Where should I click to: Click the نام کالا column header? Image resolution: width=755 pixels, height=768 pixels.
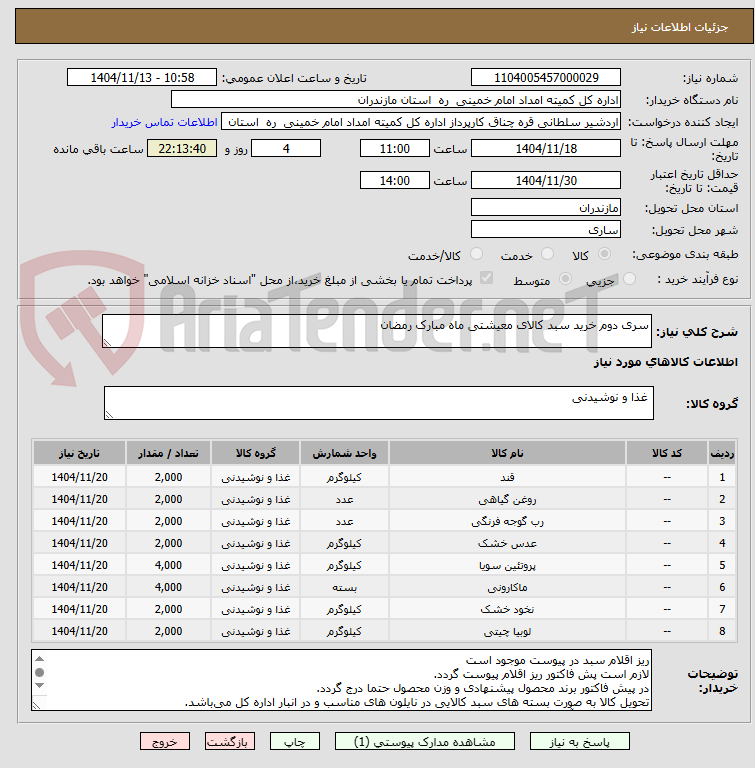pyautogui.click(x=507, y=453)
